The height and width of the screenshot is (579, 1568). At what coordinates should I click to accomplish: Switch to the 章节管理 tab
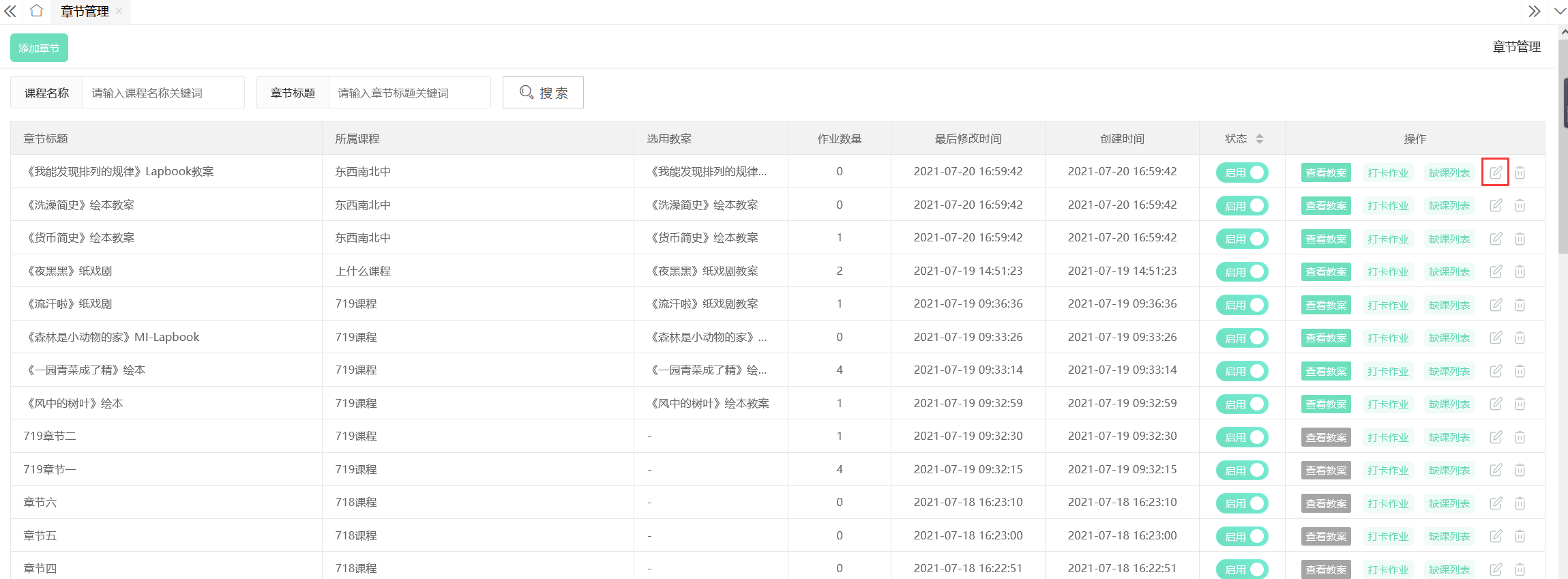click(85, 12)
